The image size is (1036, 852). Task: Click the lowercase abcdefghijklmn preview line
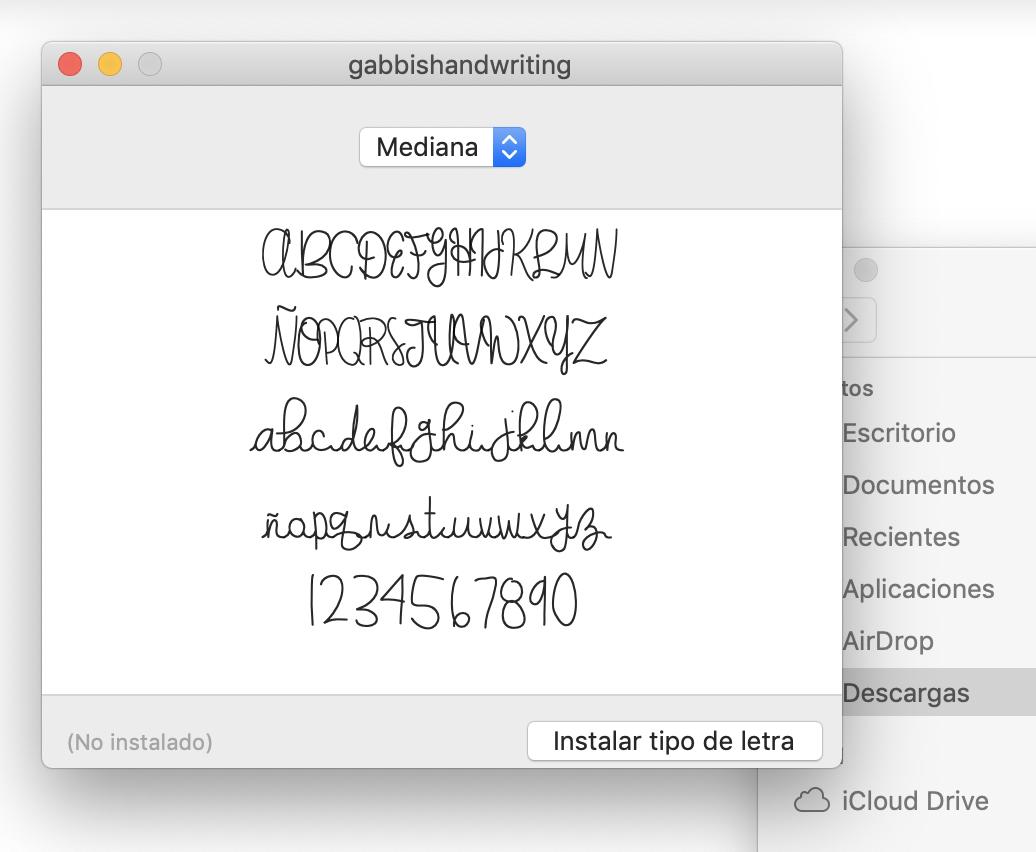(437, 433)
